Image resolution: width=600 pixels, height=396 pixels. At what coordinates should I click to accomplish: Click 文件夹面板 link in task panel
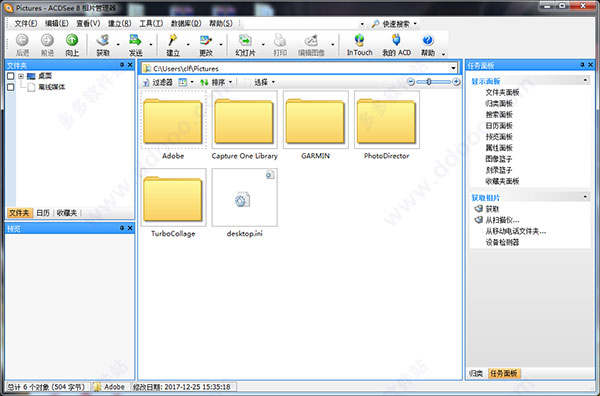pyautogui.click(x=502, y=92)
